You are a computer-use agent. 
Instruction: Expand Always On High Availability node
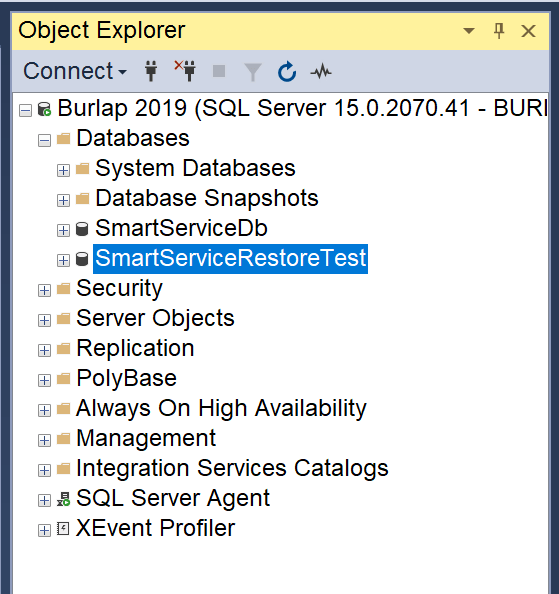(x=44, y=410)
